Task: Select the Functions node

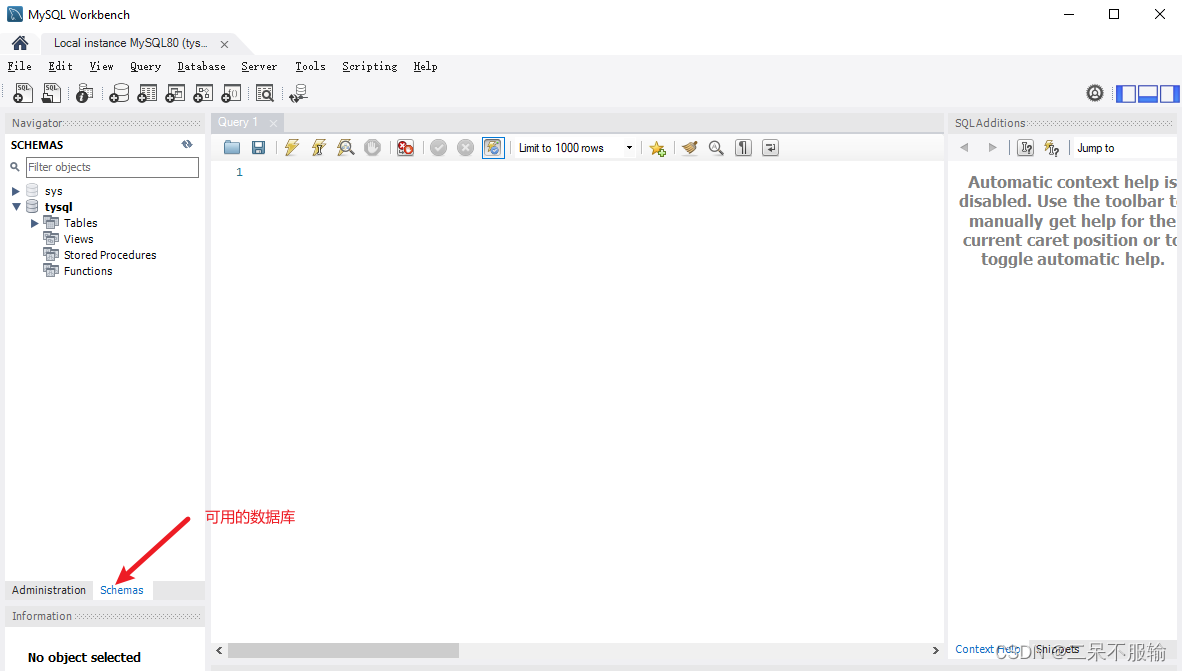Action: click(x=88, y=271)
